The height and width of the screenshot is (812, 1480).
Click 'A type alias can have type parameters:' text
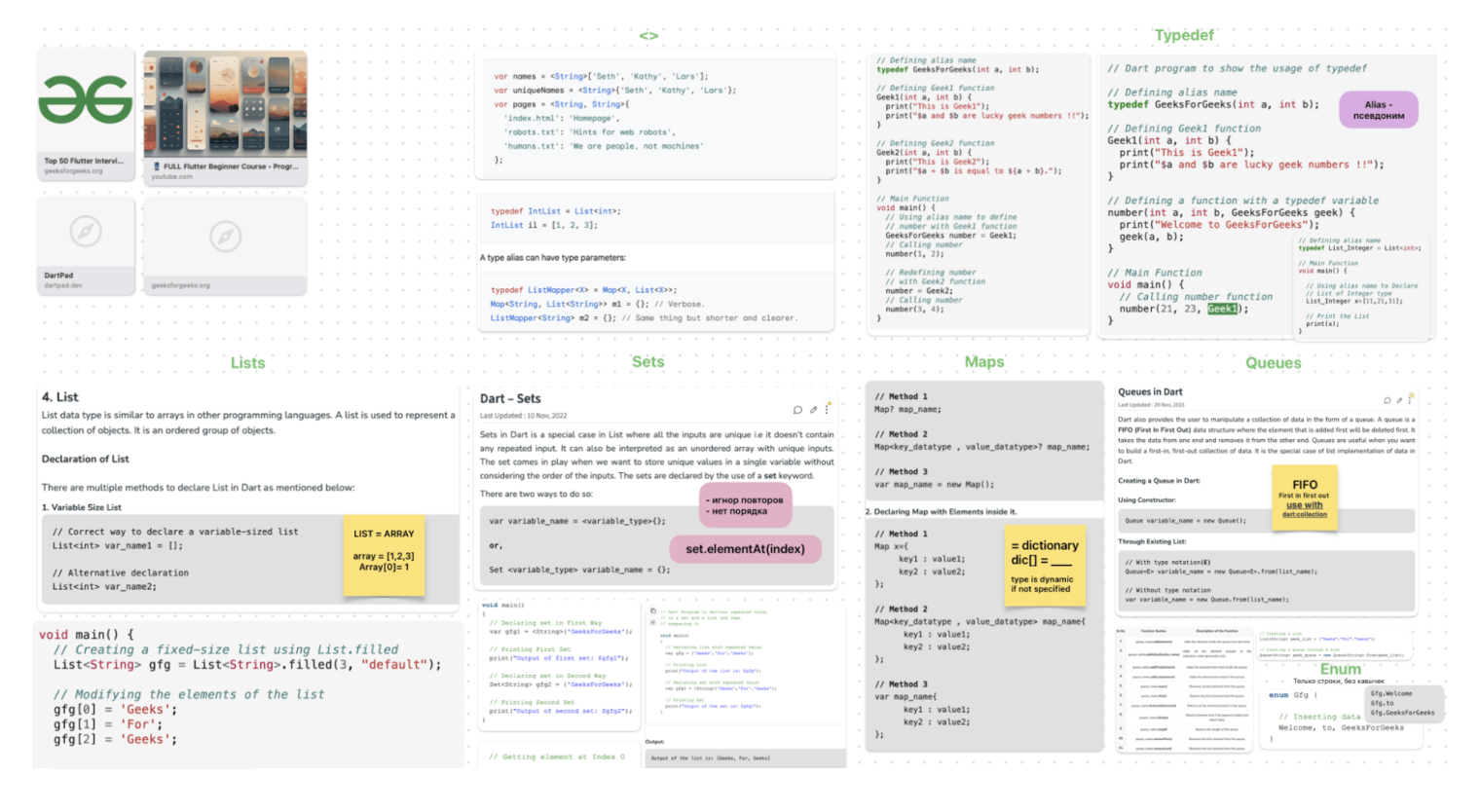[552, 258]
